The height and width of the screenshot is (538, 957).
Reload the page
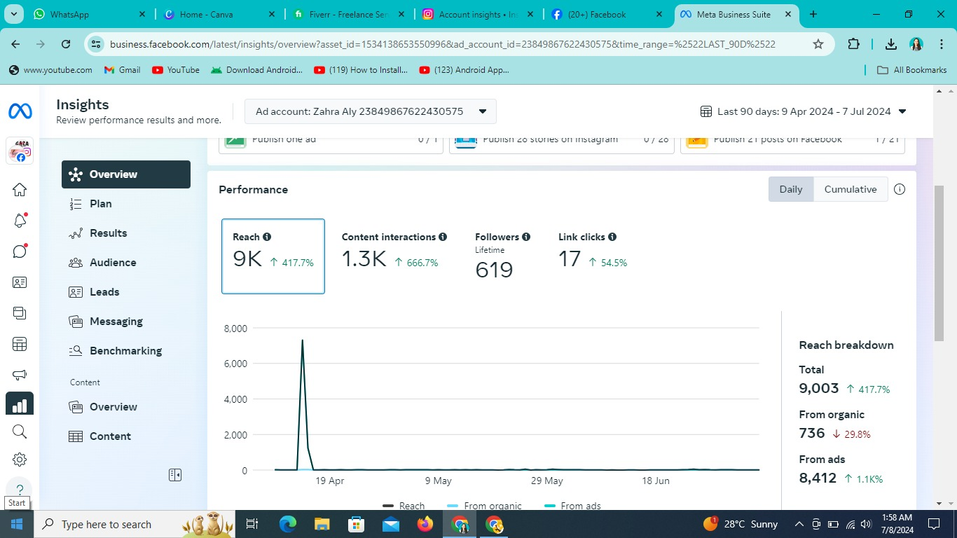[x=66, y=44]
